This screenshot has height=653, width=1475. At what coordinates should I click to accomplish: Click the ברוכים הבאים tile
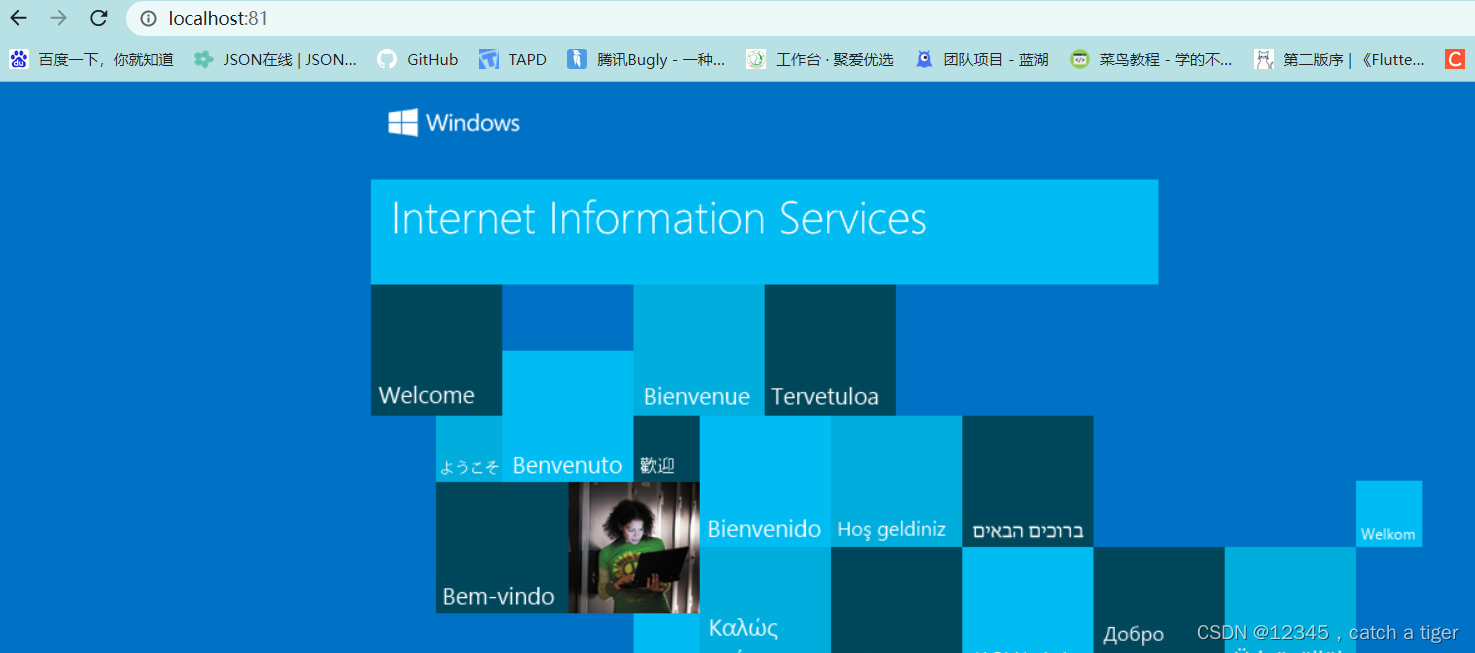[1027, 481]
